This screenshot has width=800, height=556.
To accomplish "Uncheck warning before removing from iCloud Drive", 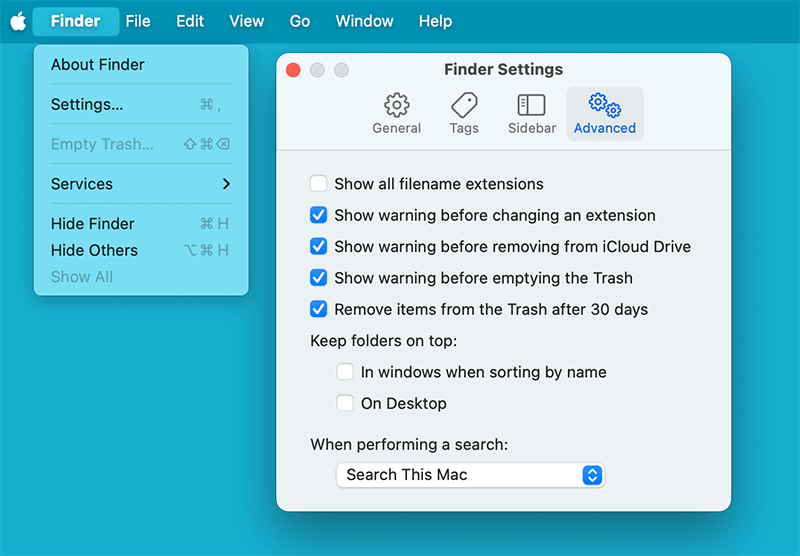I will (318, 246).
